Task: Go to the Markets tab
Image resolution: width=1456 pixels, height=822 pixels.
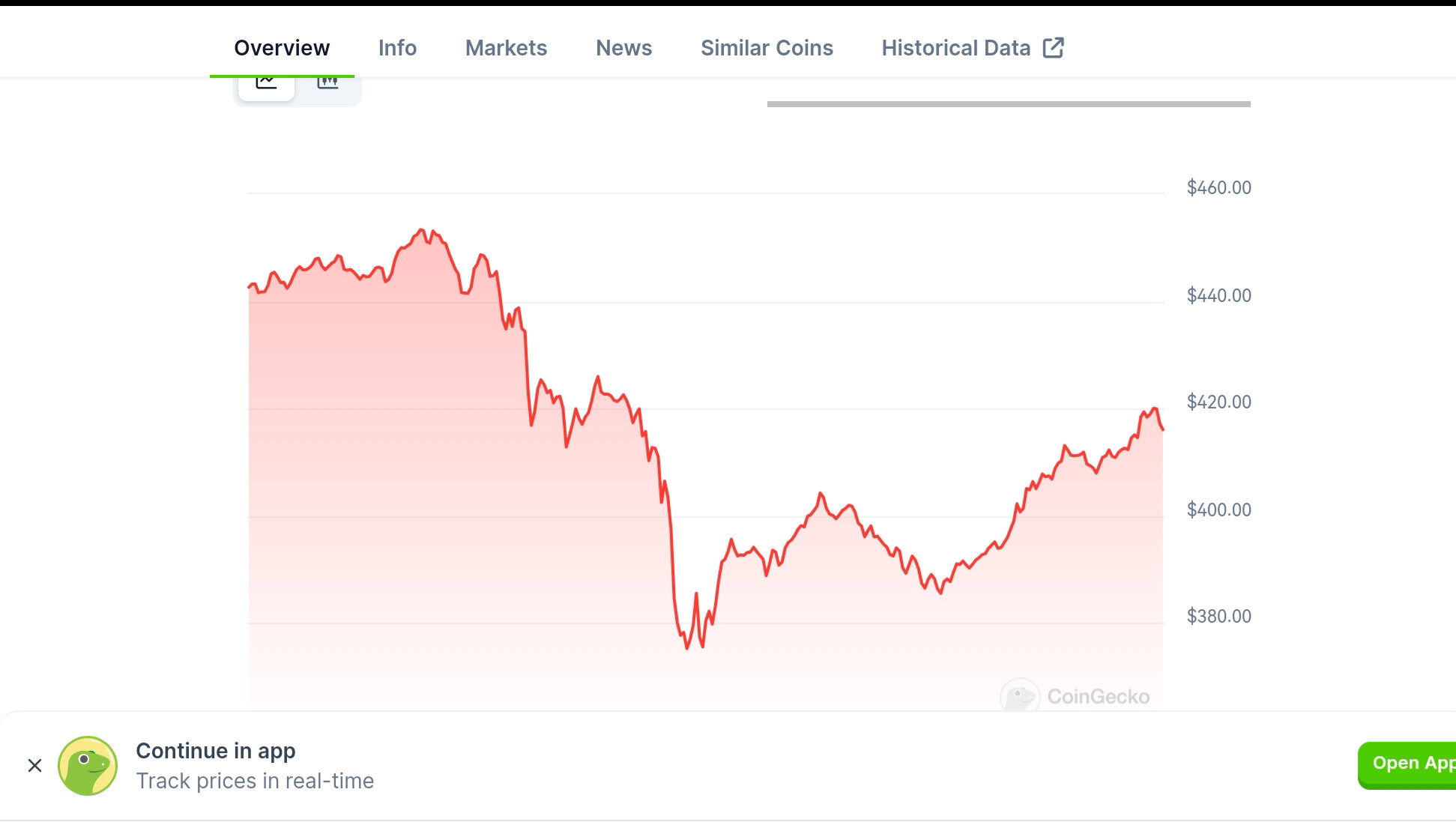Action: pos(506,48)
